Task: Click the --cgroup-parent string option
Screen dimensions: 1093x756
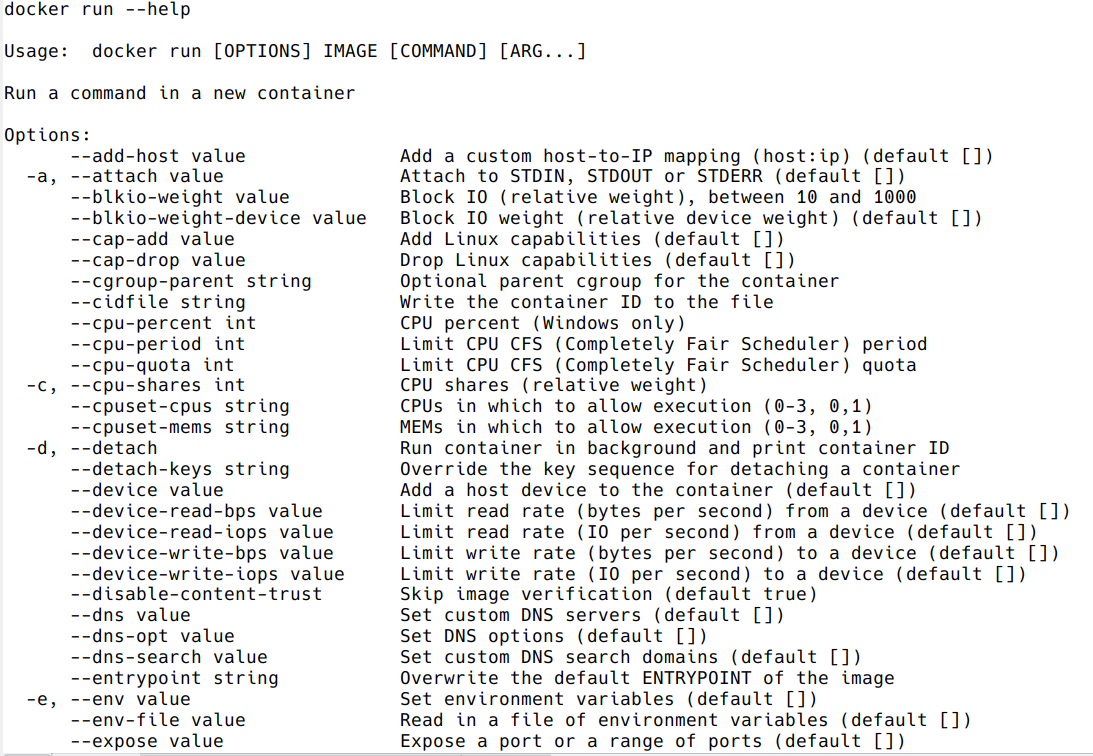Action: coord(190,281)
